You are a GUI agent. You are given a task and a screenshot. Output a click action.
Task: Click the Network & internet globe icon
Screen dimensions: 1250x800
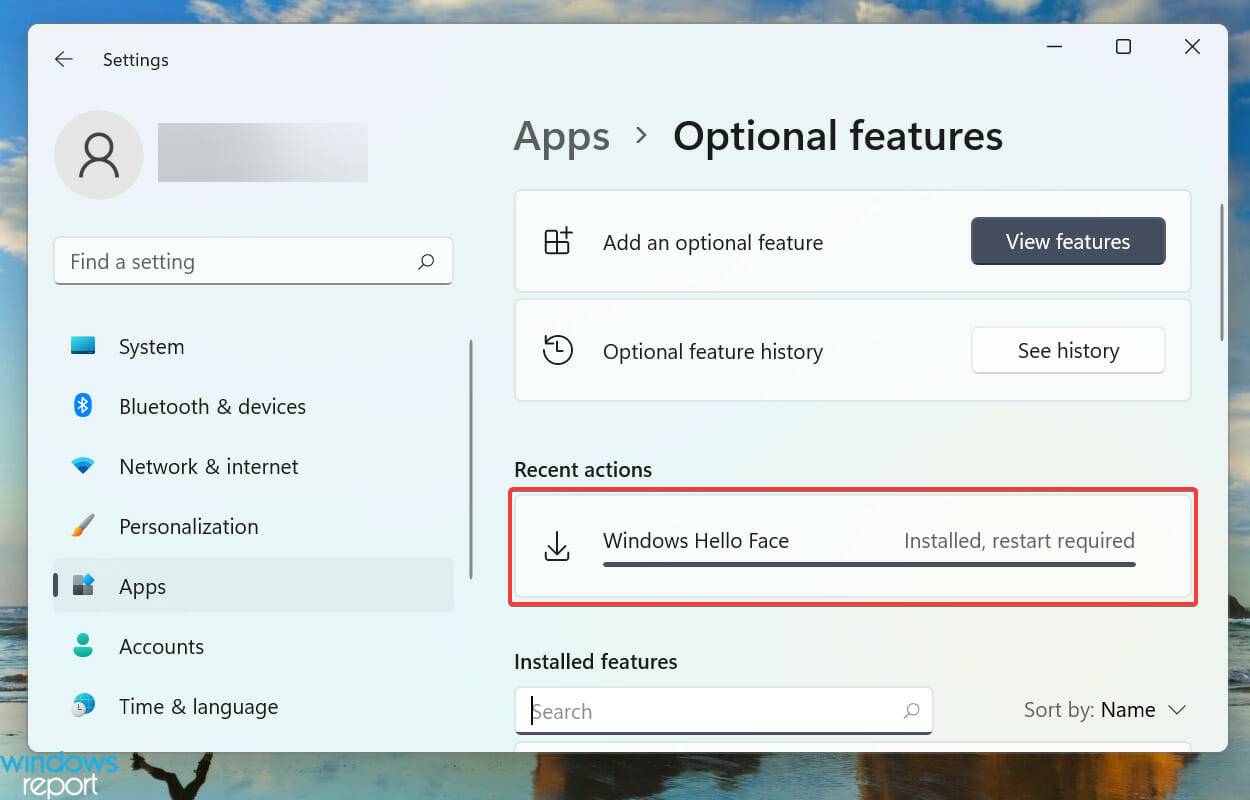82,466
